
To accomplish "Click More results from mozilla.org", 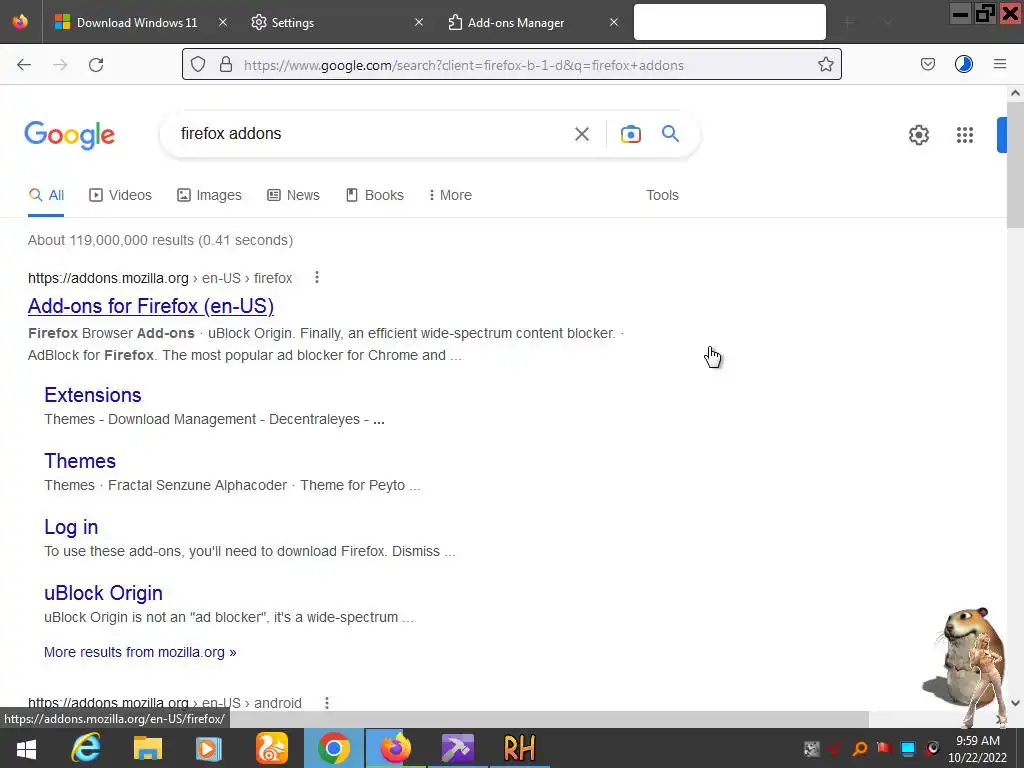I will coord(140,652).
